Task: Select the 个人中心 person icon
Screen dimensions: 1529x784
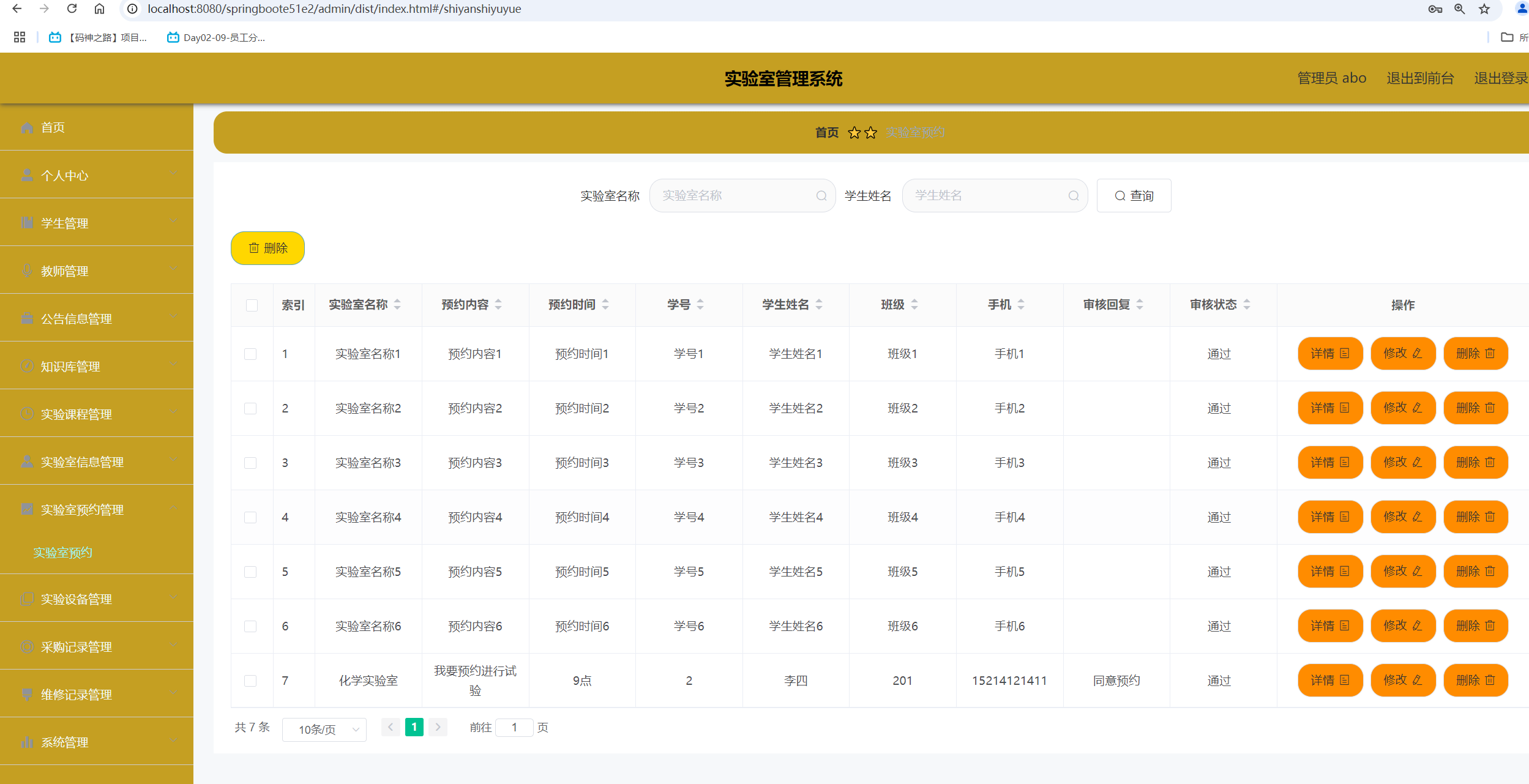Action: [27, 175]
